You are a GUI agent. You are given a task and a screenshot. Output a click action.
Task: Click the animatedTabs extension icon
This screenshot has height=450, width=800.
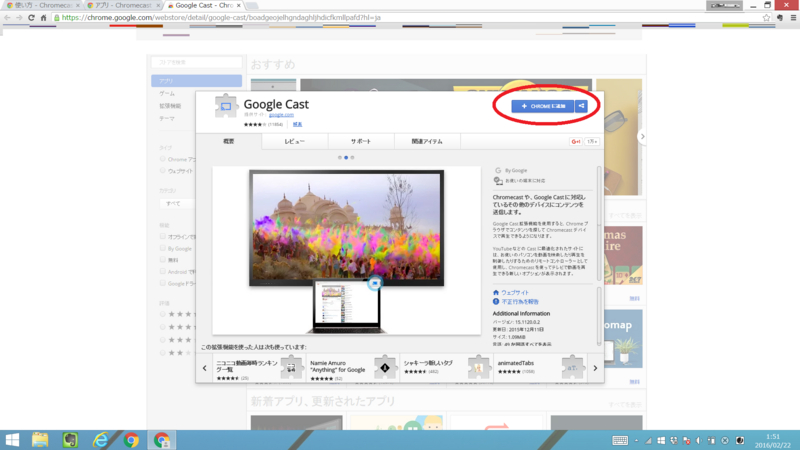[572, 367]
